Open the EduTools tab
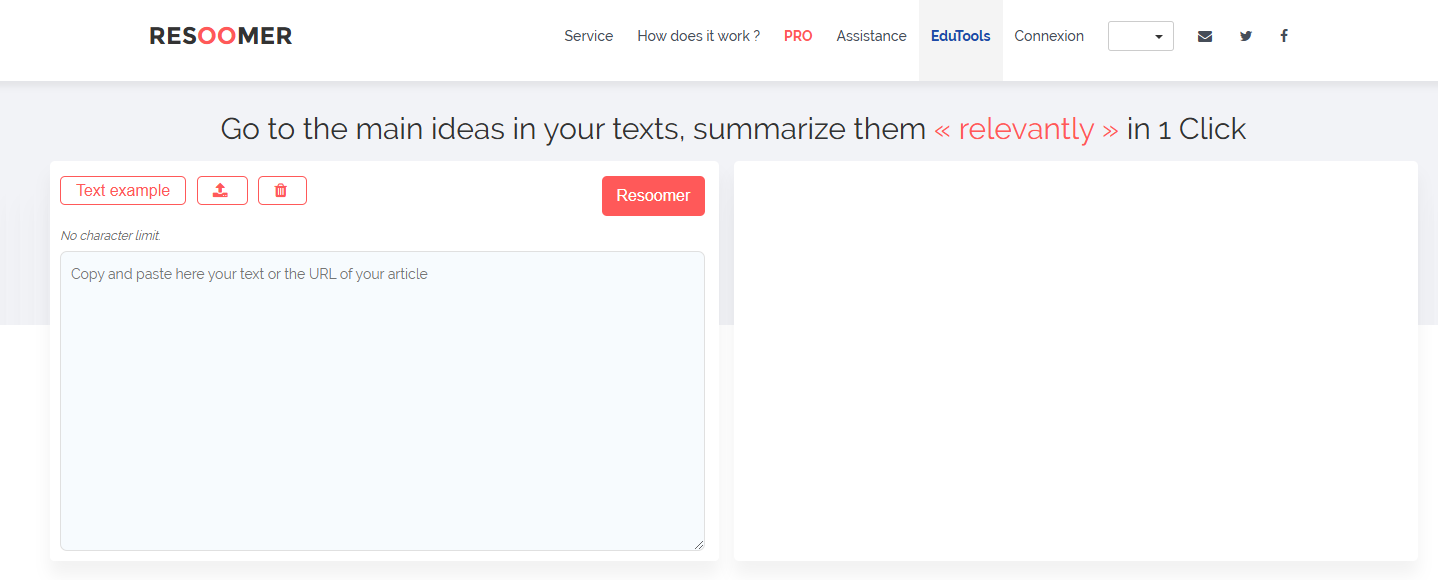Screen dimensions: 1438x580 pos(960,36)
